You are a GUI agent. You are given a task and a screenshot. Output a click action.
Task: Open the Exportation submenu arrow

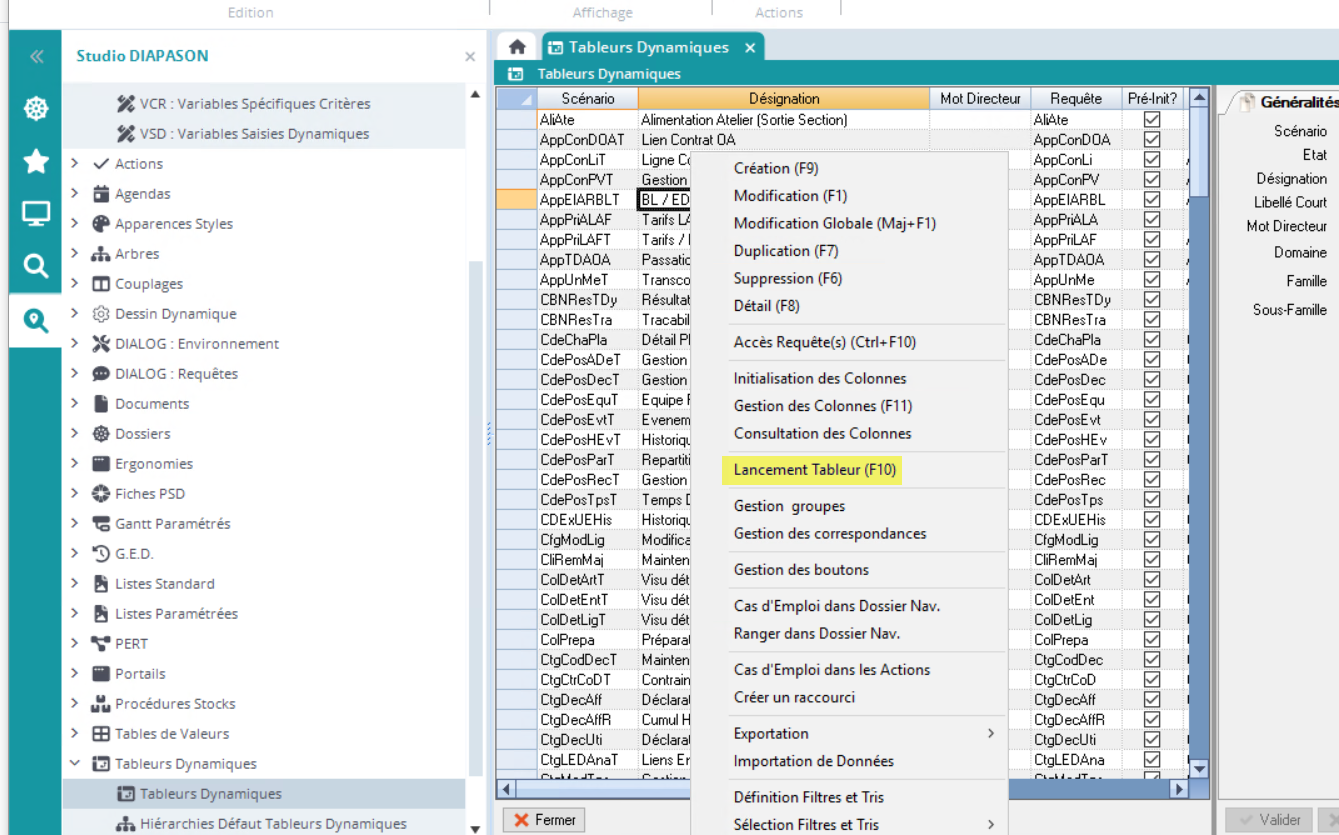pos(990,734)
